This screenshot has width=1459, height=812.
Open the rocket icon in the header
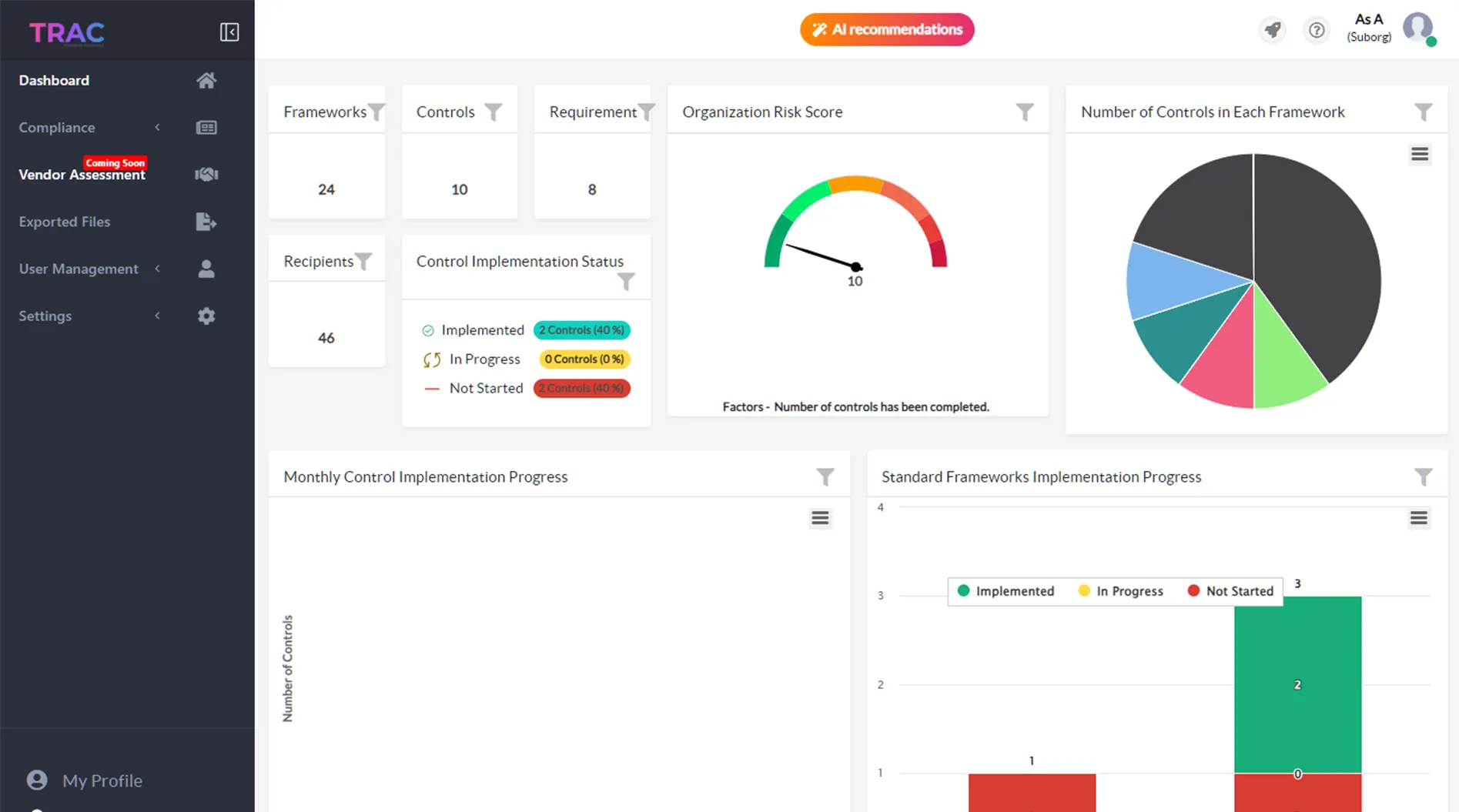click(x=1273, y=30)
